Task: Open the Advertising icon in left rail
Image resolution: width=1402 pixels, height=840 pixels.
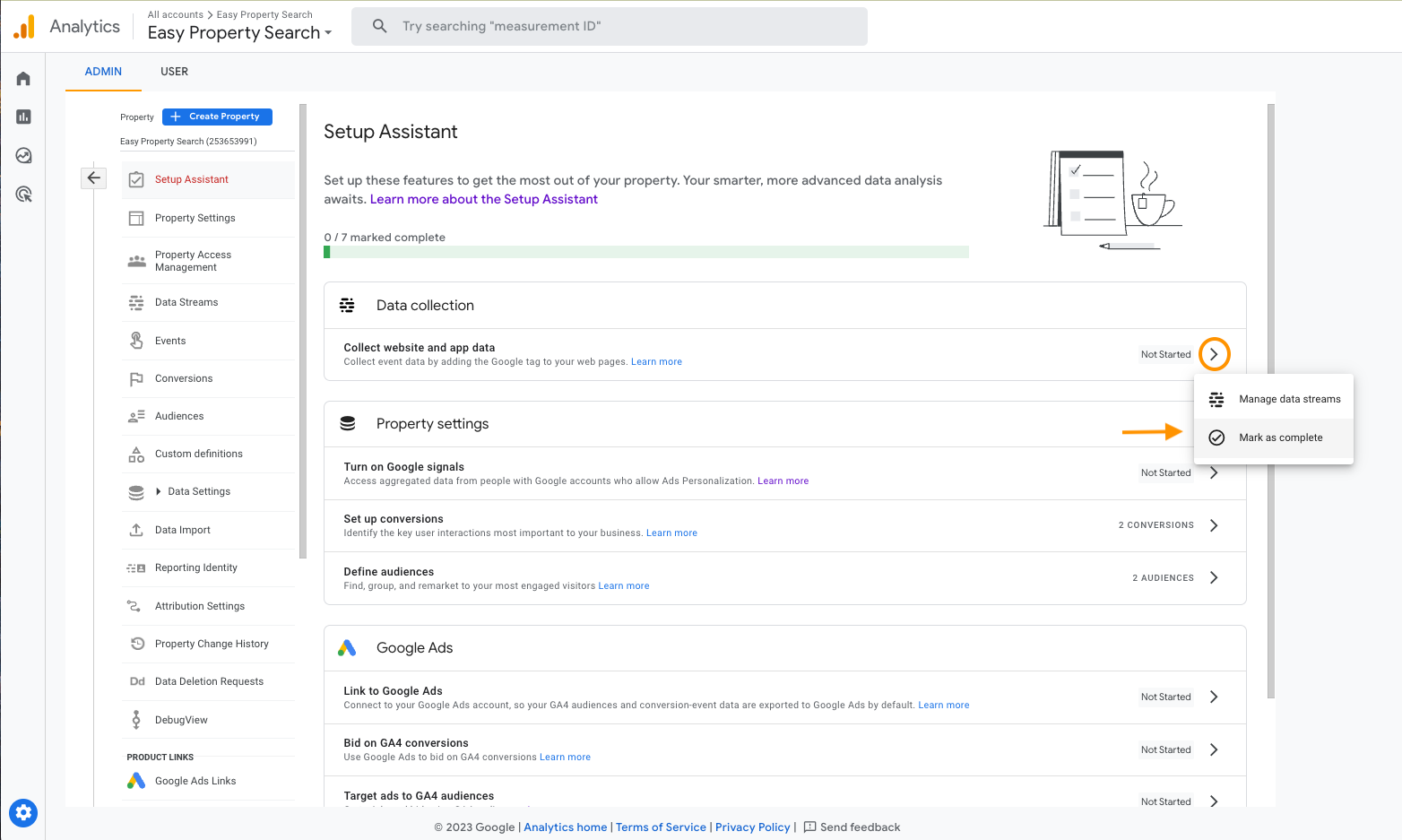Action: pyautogui.click(x=23, y=194)
